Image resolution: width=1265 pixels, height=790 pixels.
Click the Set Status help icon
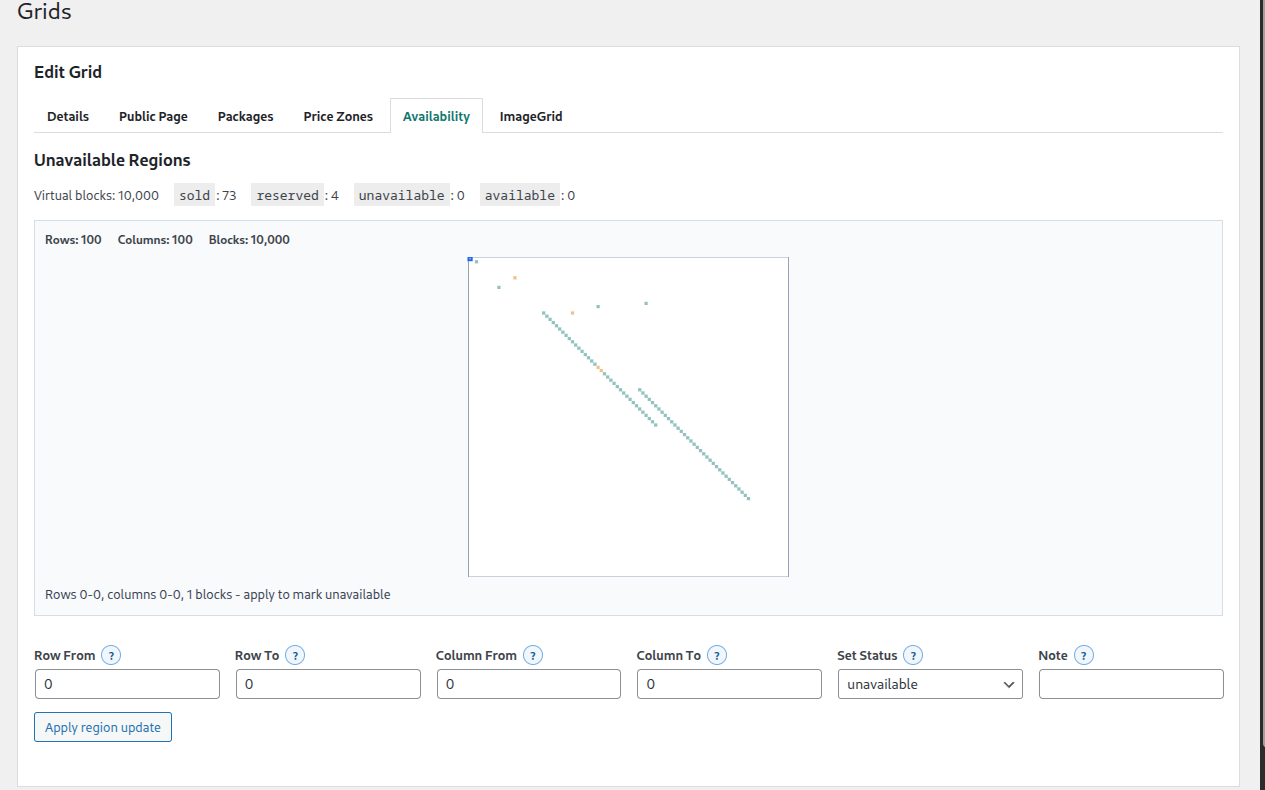click(913, 655)
